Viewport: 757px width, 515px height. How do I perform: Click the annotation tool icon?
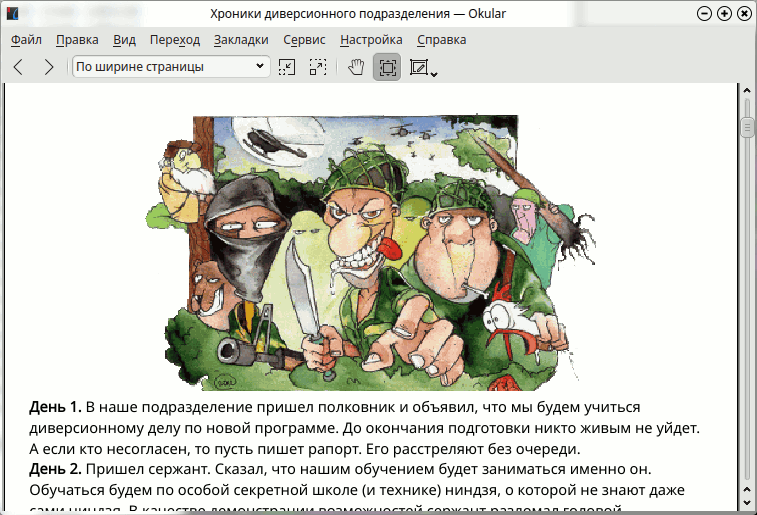419,67
